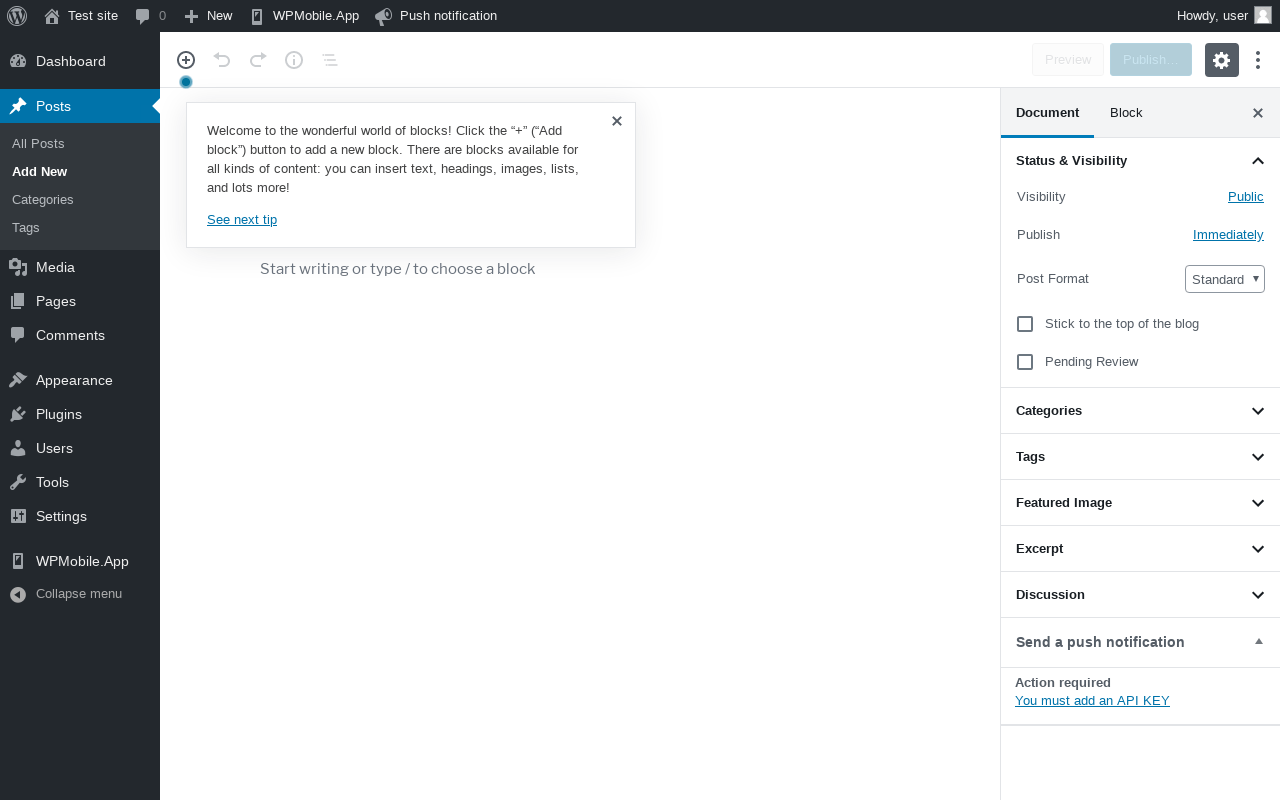Open Dashboard in the sidebar
Image resolution: width=1280 pixels, height=800 pixels.
point(80,61)
